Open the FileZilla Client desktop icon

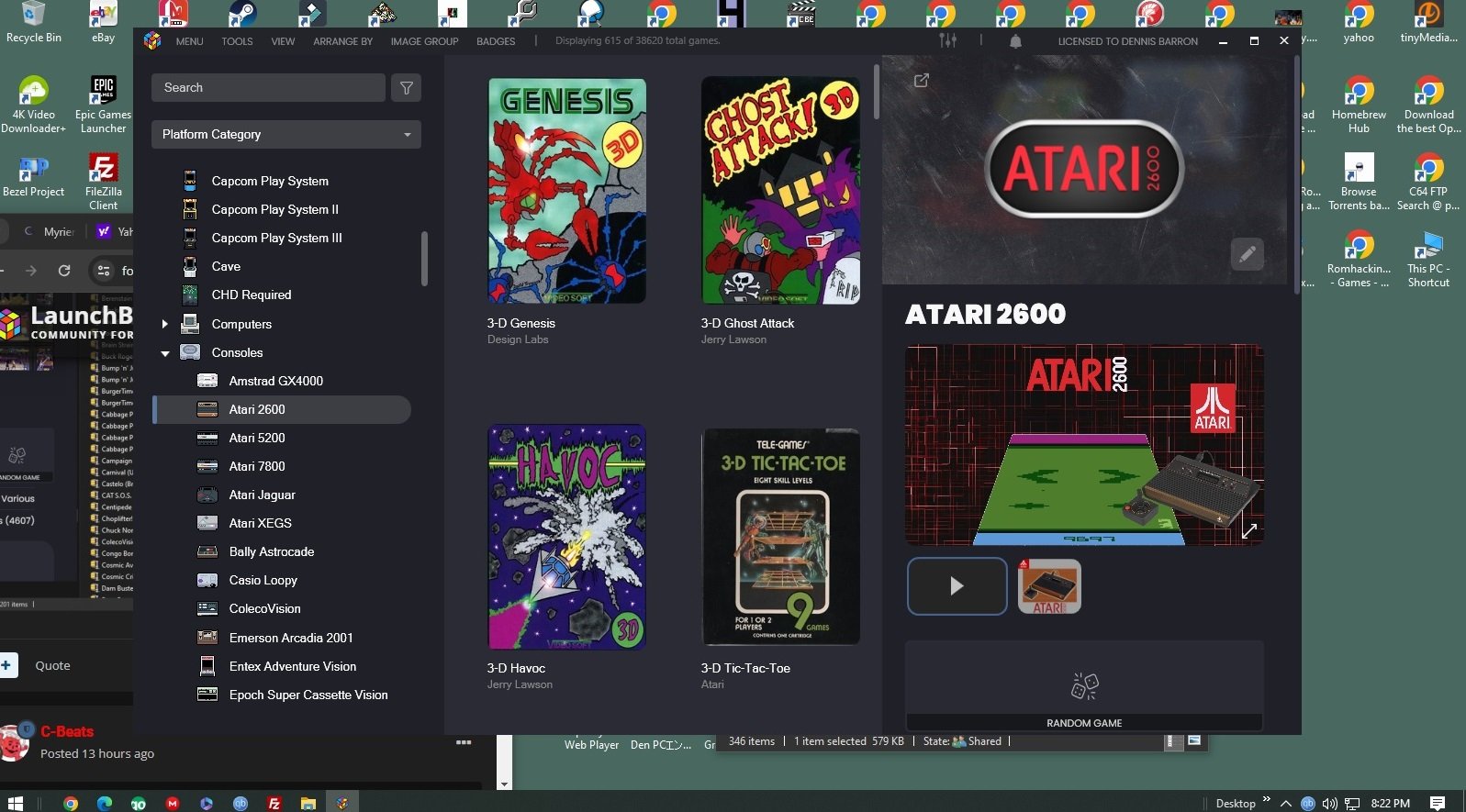tap(103, 182)
